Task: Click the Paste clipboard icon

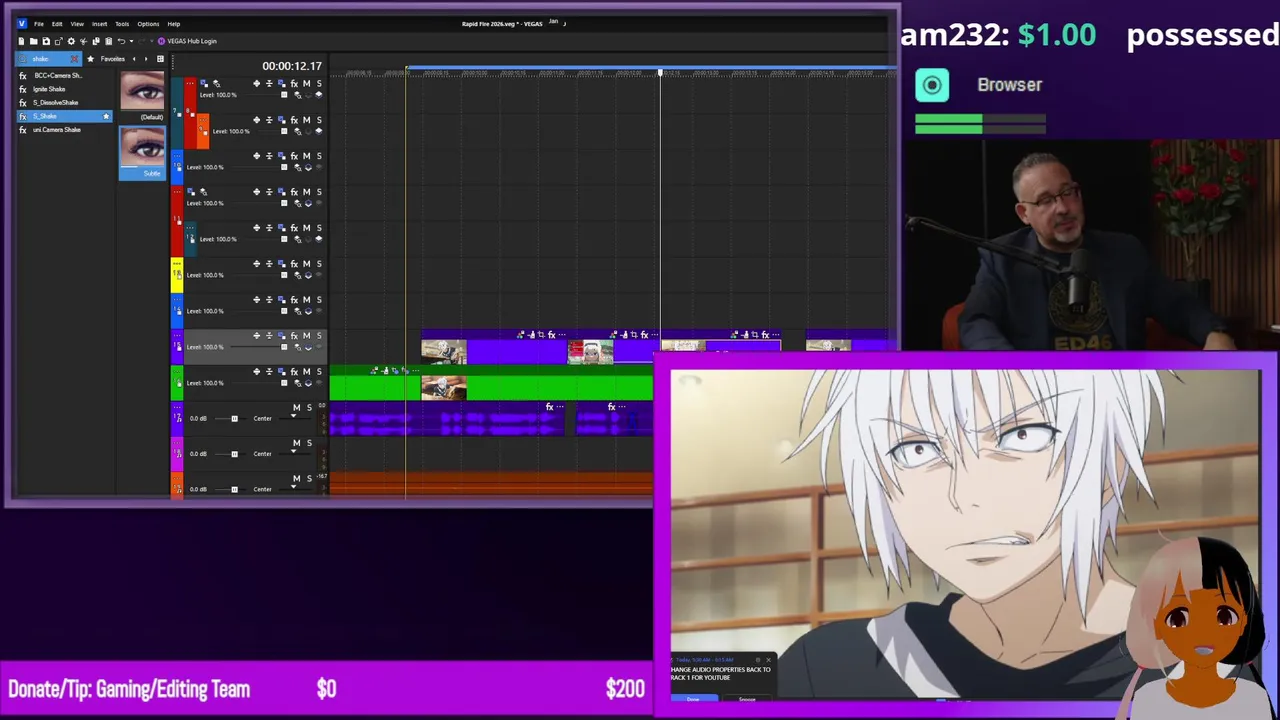Action: pos(108,41)
